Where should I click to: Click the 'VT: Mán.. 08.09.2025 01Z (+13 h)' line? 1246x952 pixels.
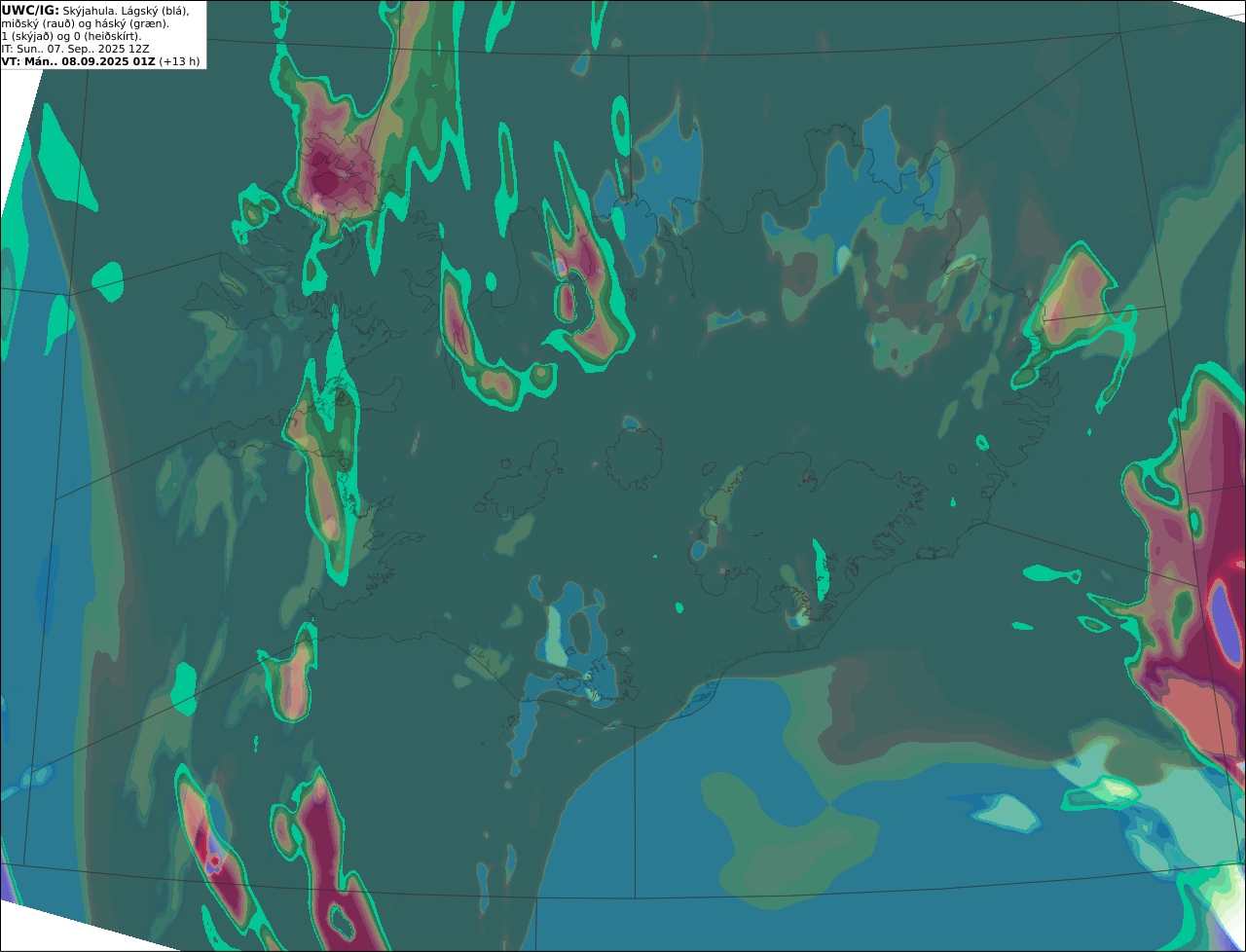(x=100, y=61)
